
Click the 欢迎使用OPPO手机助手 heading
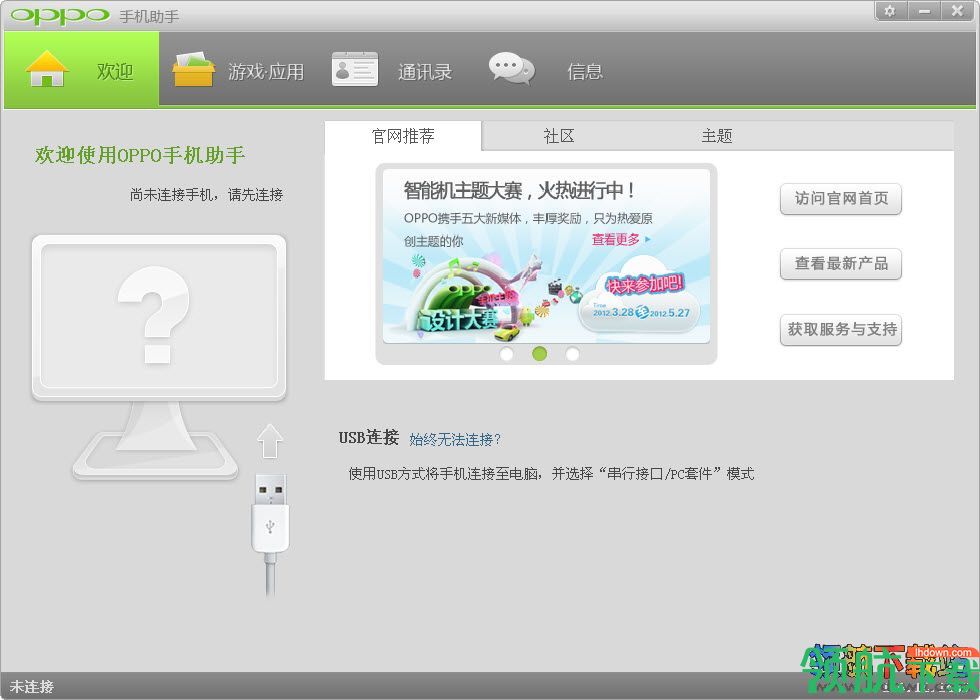coord(140,155)
